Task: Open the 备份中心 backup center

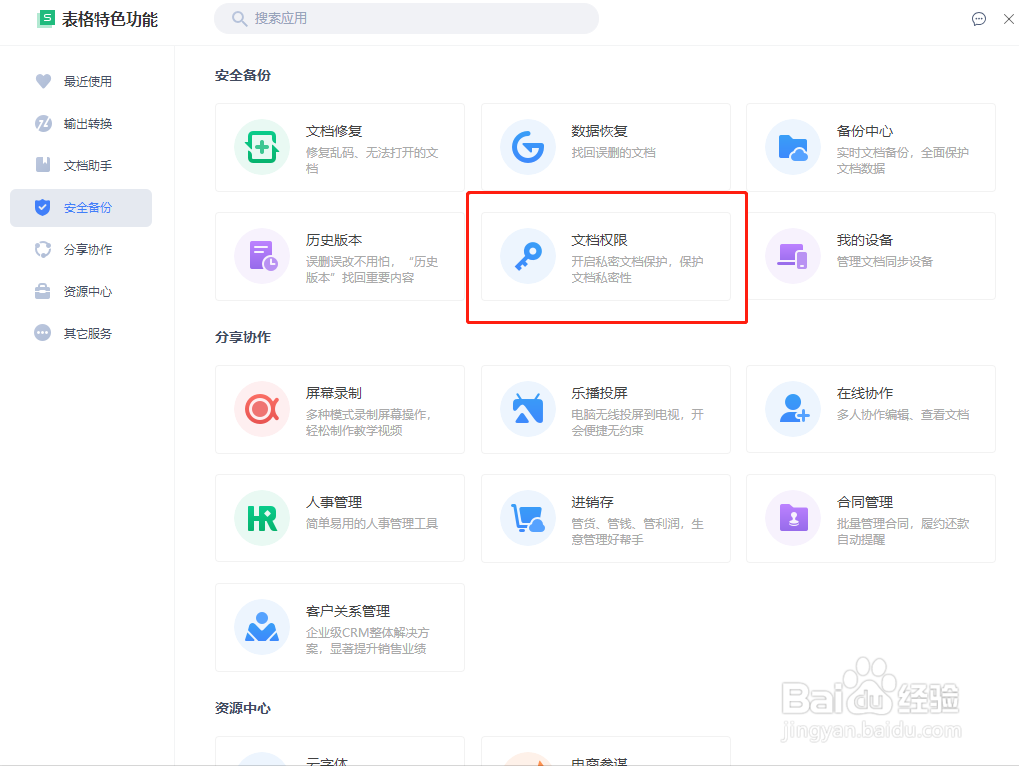Action: (870, 147)
